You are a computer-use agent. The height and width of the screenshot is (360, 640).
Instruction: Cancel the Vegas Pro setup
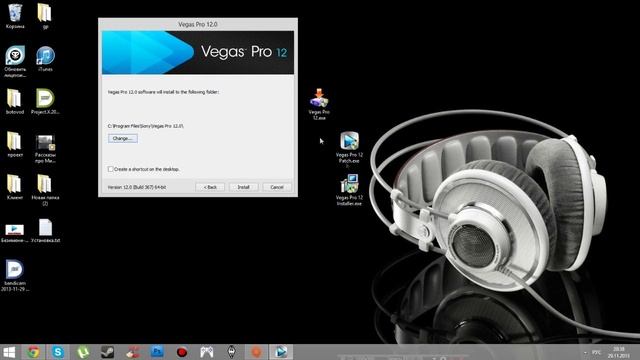[277, 187]
